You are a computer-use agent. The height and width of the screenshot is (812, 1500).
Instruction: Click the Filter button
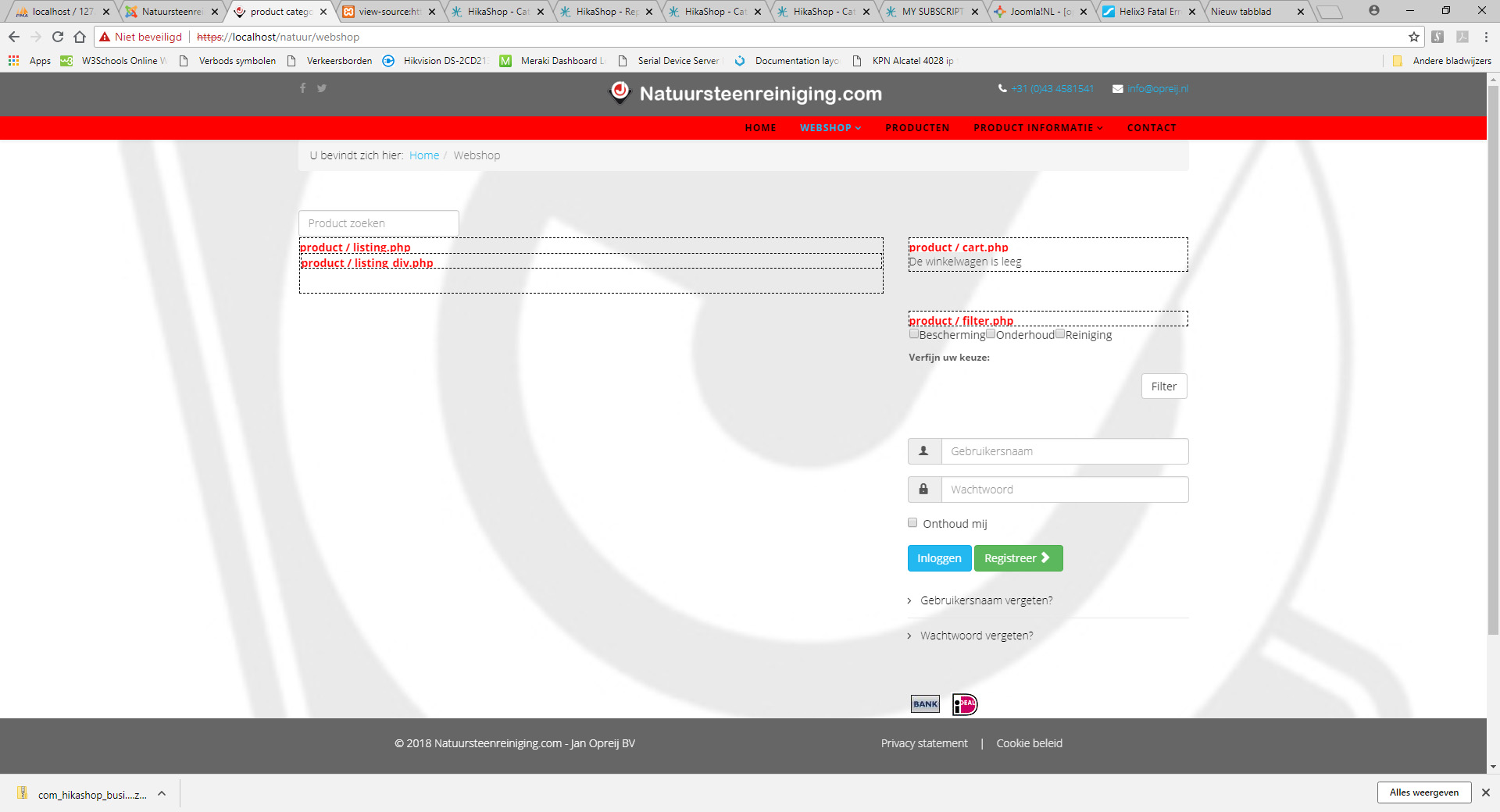[x=1164, y=386]
